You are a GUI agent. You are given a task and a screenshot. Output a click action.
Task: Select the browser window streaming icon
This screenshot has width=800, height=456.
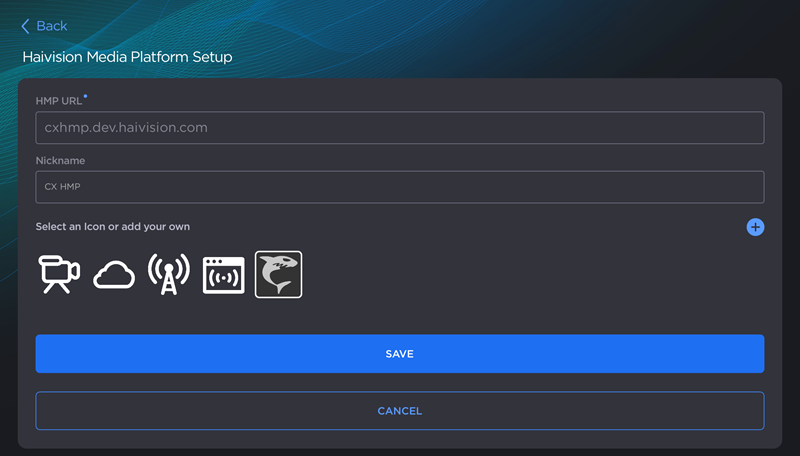[223, 275]
